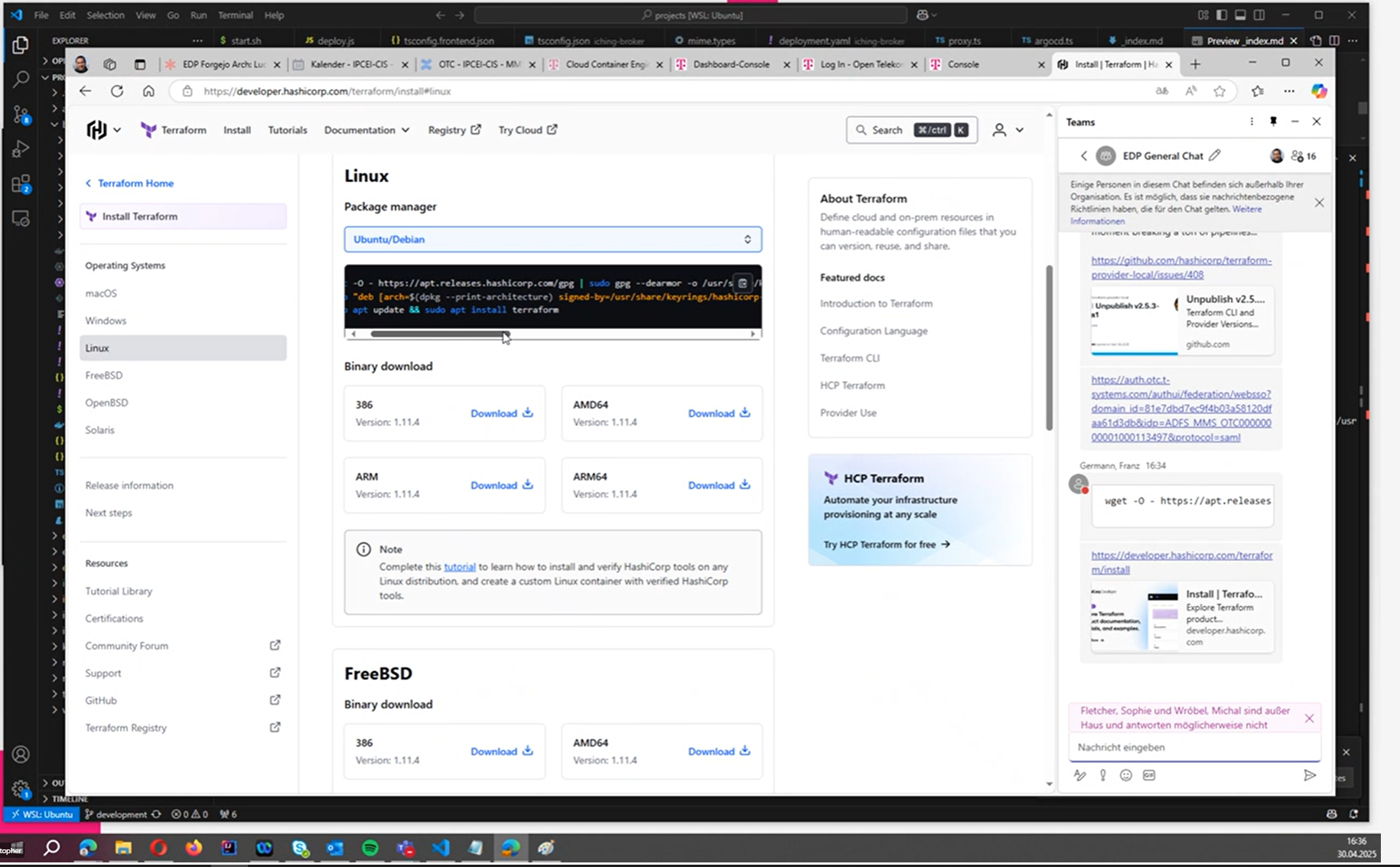Select FreeBSD in Operating Systems list
The image size is (1400, 867).
click(104, 375)
